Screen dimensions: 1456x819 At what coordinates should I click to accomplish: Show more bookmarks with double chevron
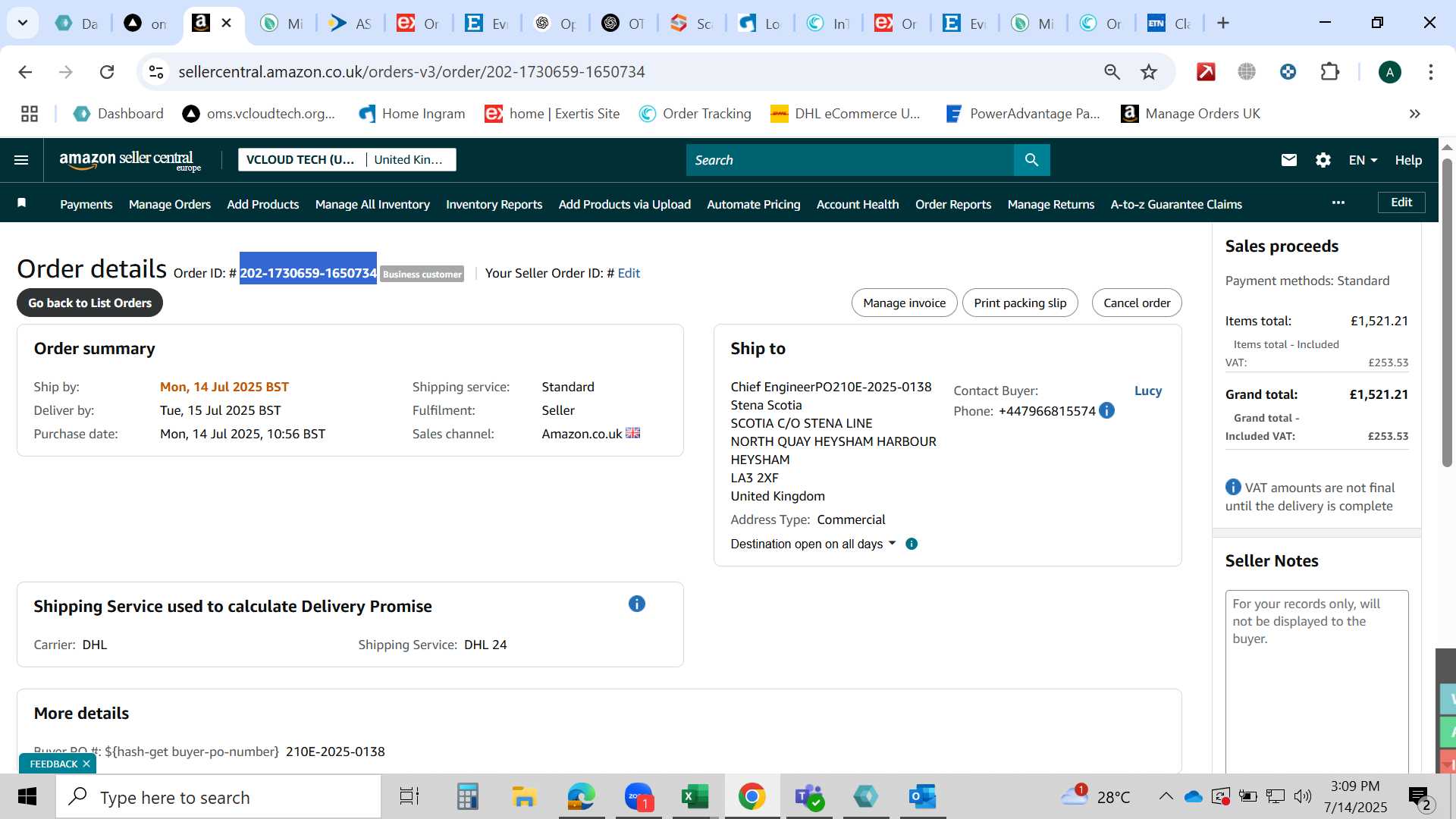pos(1414,114)
